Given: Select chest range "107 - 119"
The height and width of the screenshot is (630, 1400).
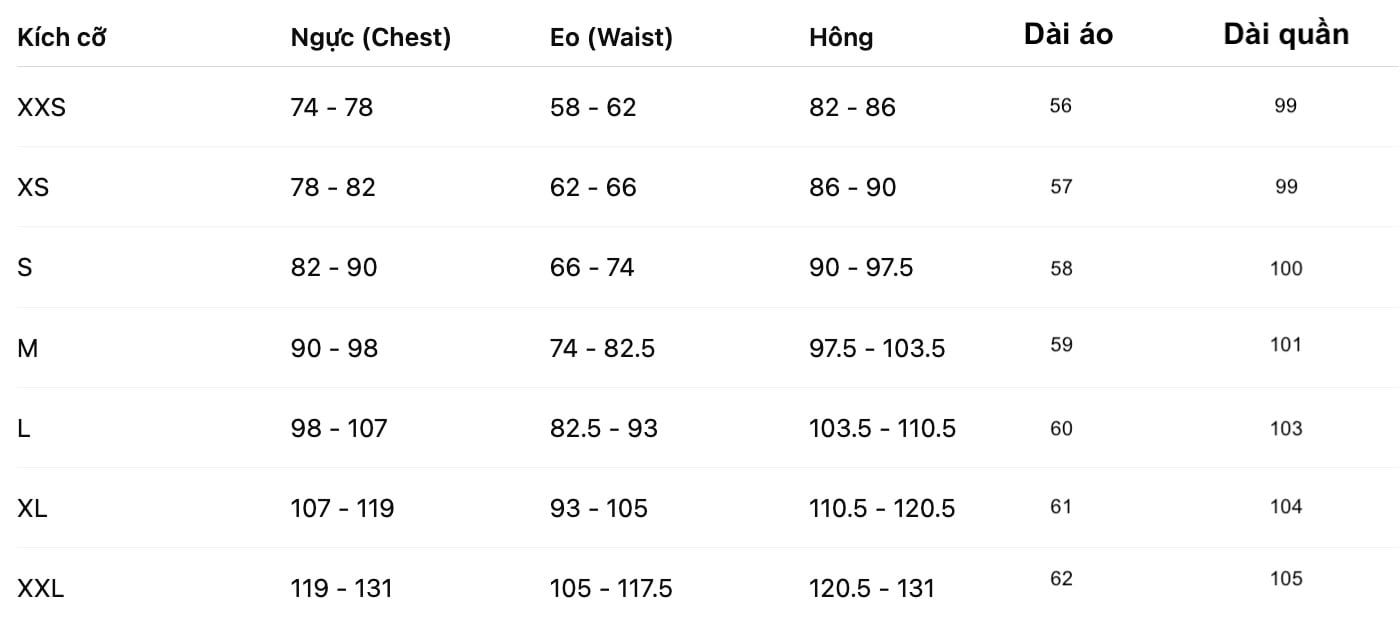Looking at the screenshot, I should 342,508.
